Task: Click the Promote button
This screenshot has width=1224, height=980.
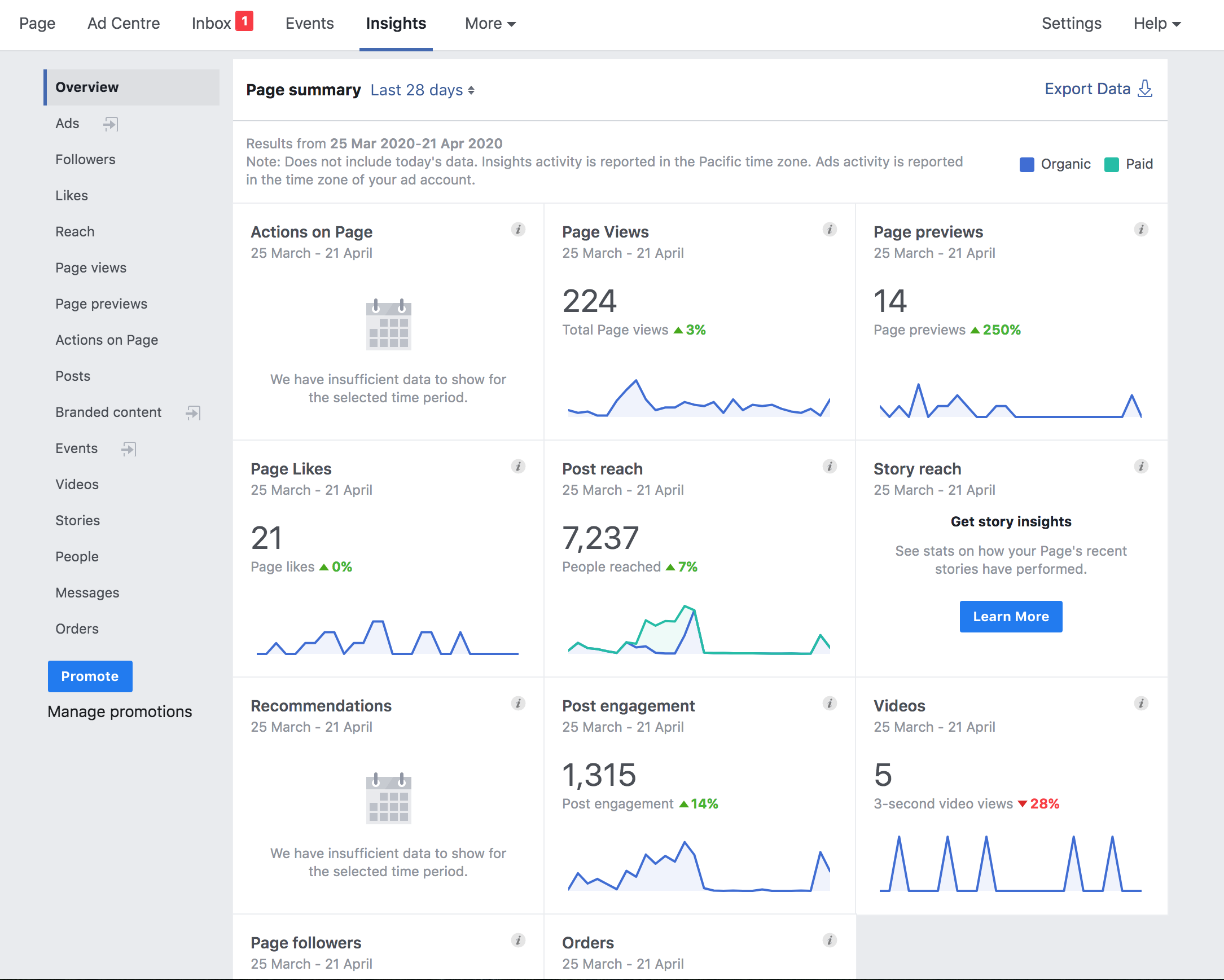Action: click(90, 676)
